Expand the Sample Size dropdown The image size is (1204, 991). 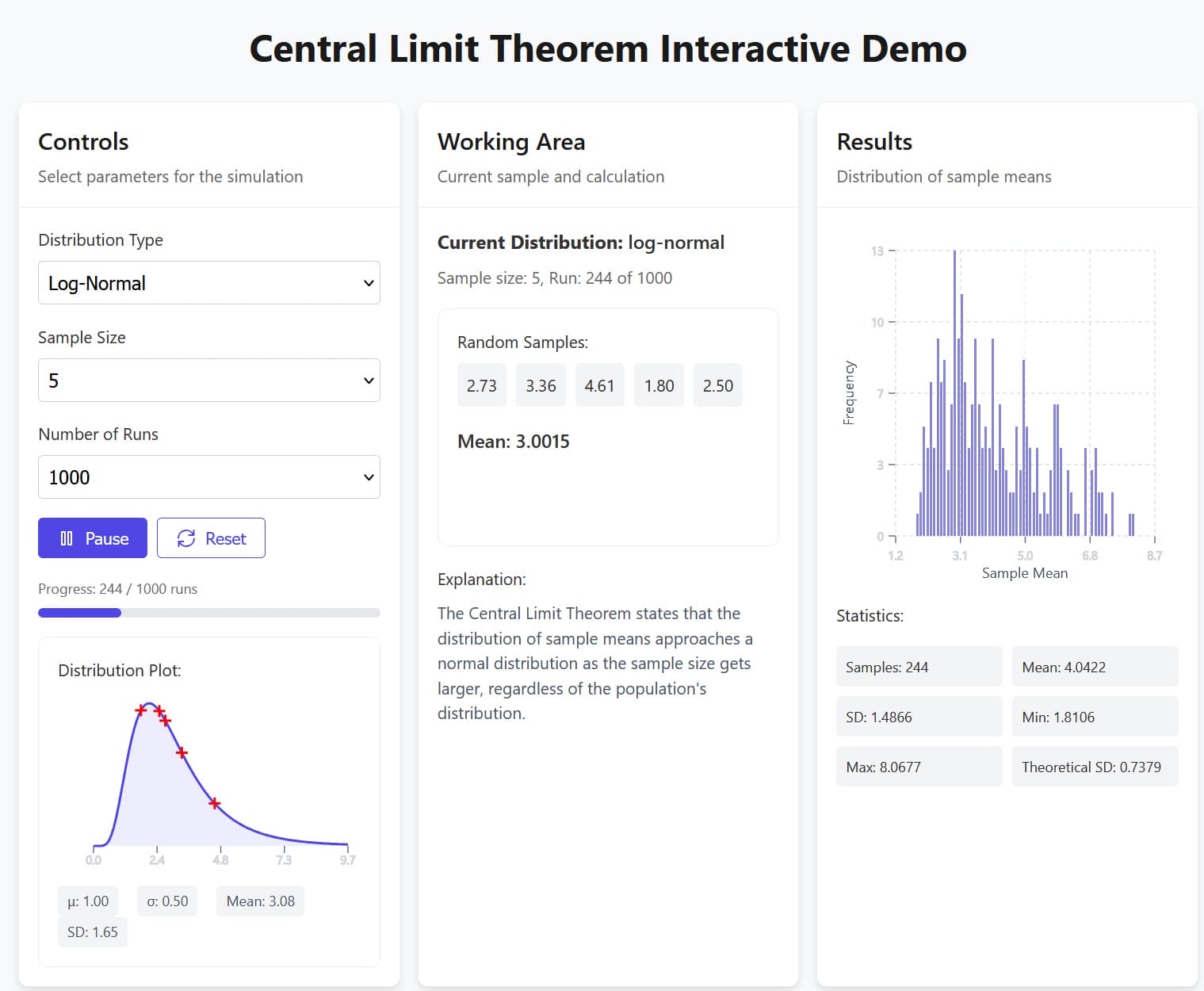(x=208, y=381)
